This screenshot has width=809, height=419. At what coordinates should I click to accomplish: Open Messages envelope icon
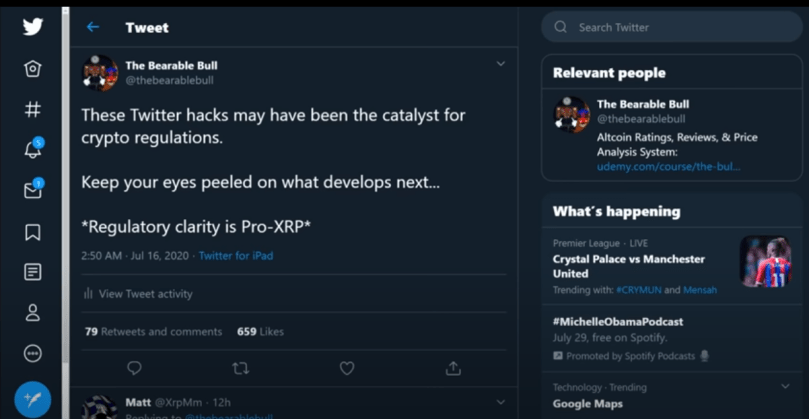coord(33,190)
